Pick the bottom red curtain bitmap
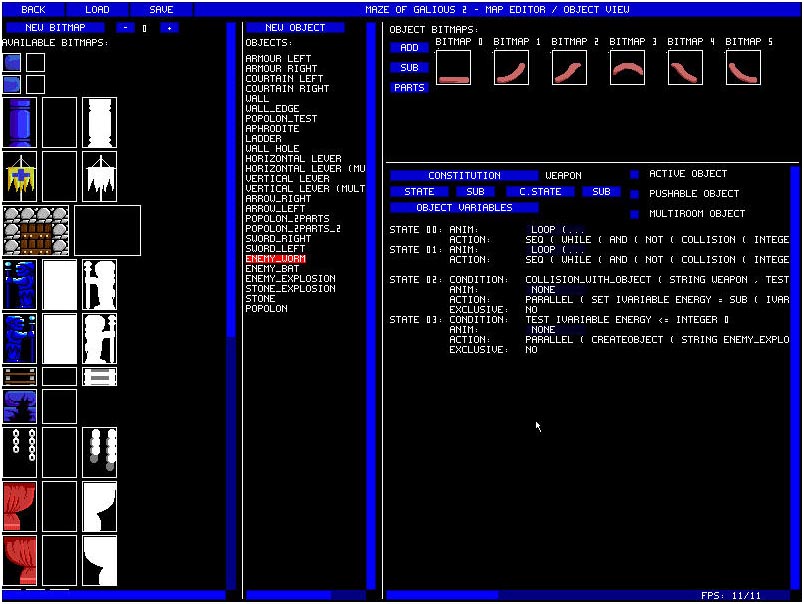The height and width of the screenshot is (604, 804). (19, 560)
